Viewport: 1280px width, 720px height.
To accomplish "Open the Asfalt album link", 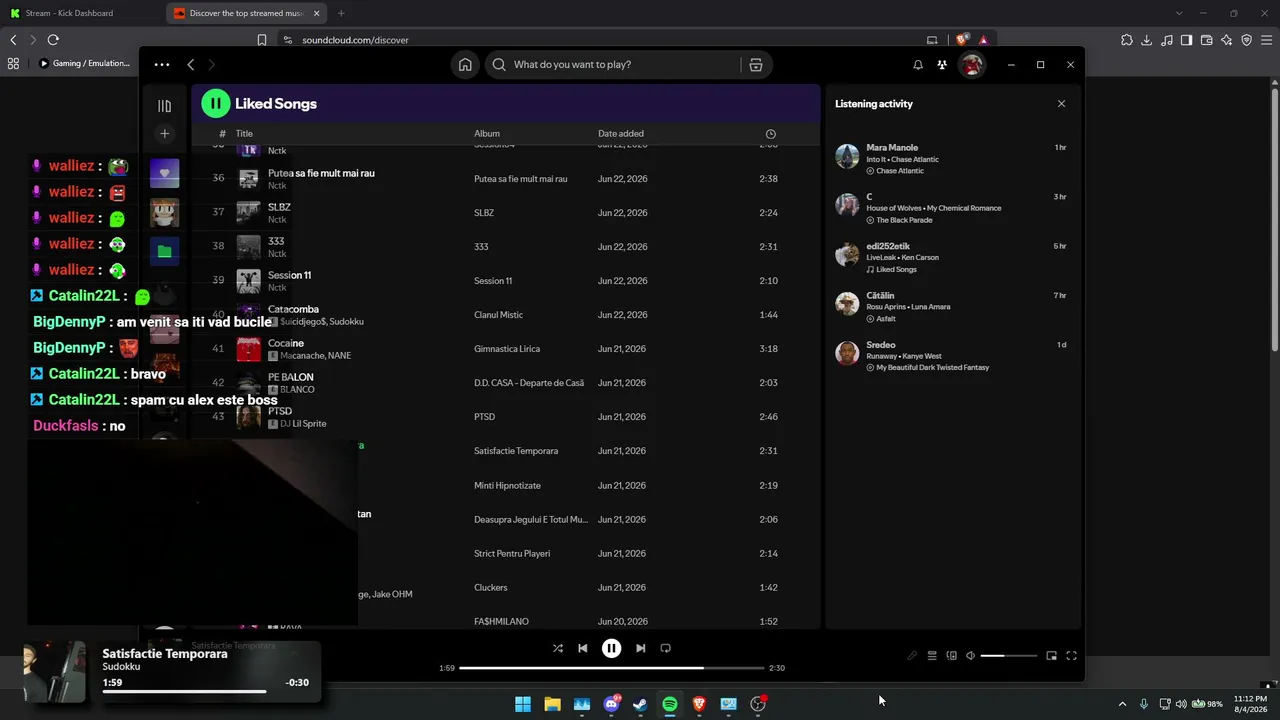I will (886, 319).
